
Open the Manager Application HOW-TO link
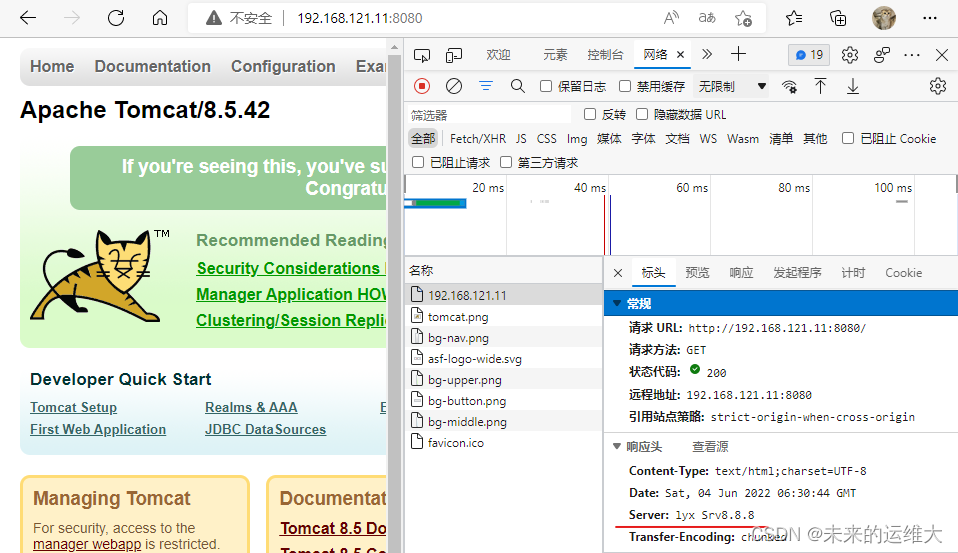pyautogui.click(x=291, y=295)
